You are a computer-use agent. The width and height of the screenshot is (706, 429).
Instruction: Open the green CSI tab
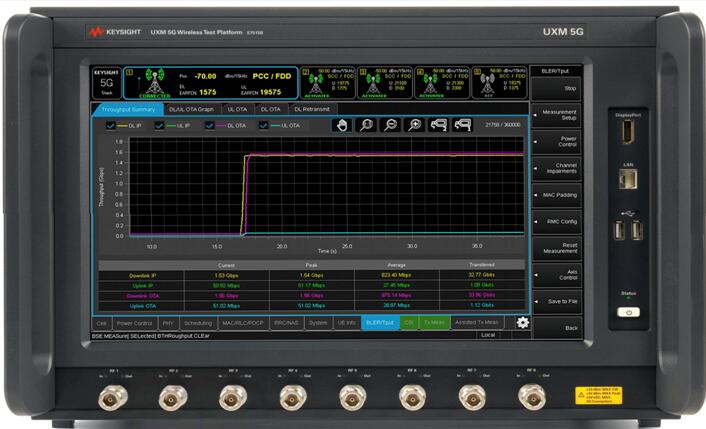[x=409, y=323]
